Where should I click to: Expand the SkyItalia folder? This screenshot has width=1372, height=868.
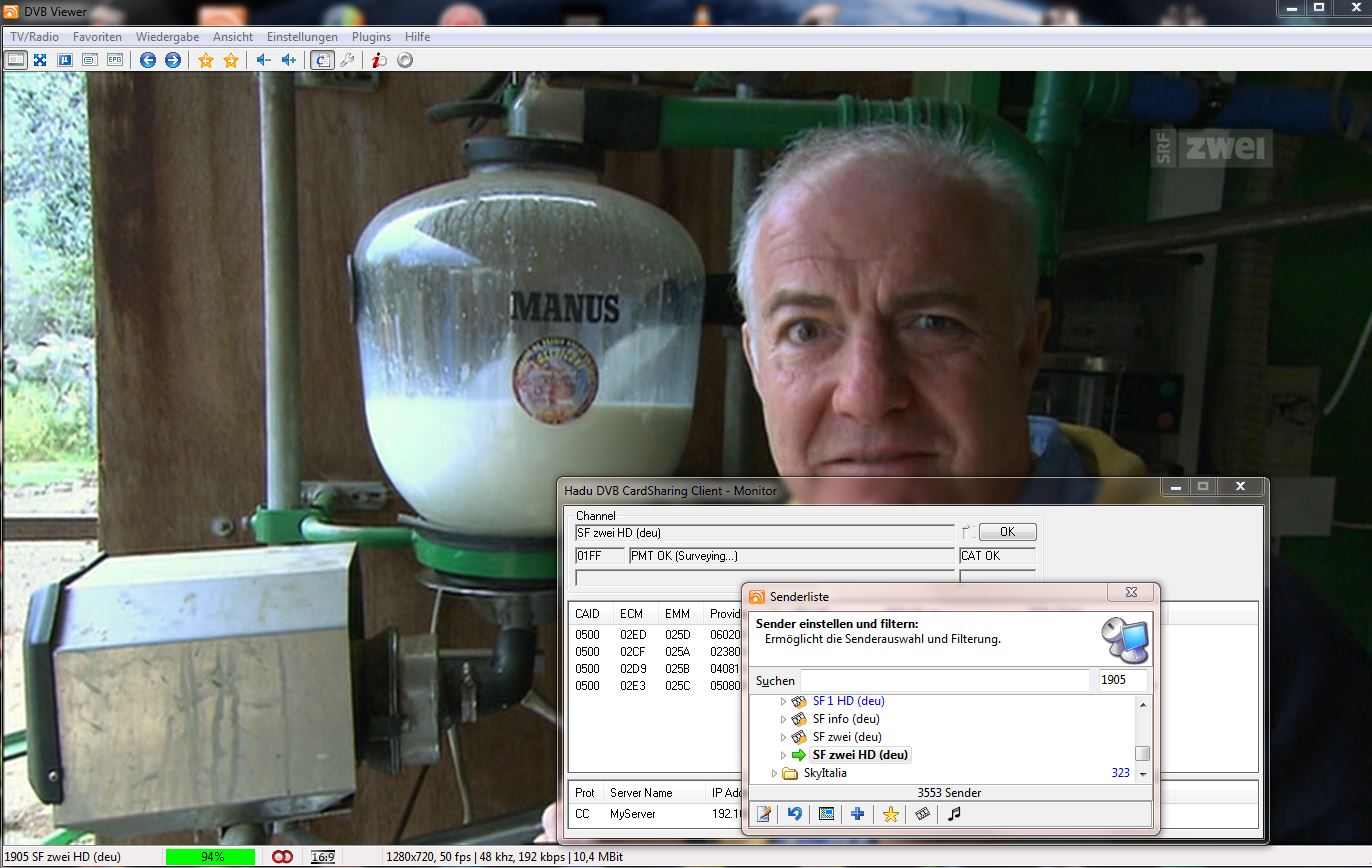[x=774, y=774]
